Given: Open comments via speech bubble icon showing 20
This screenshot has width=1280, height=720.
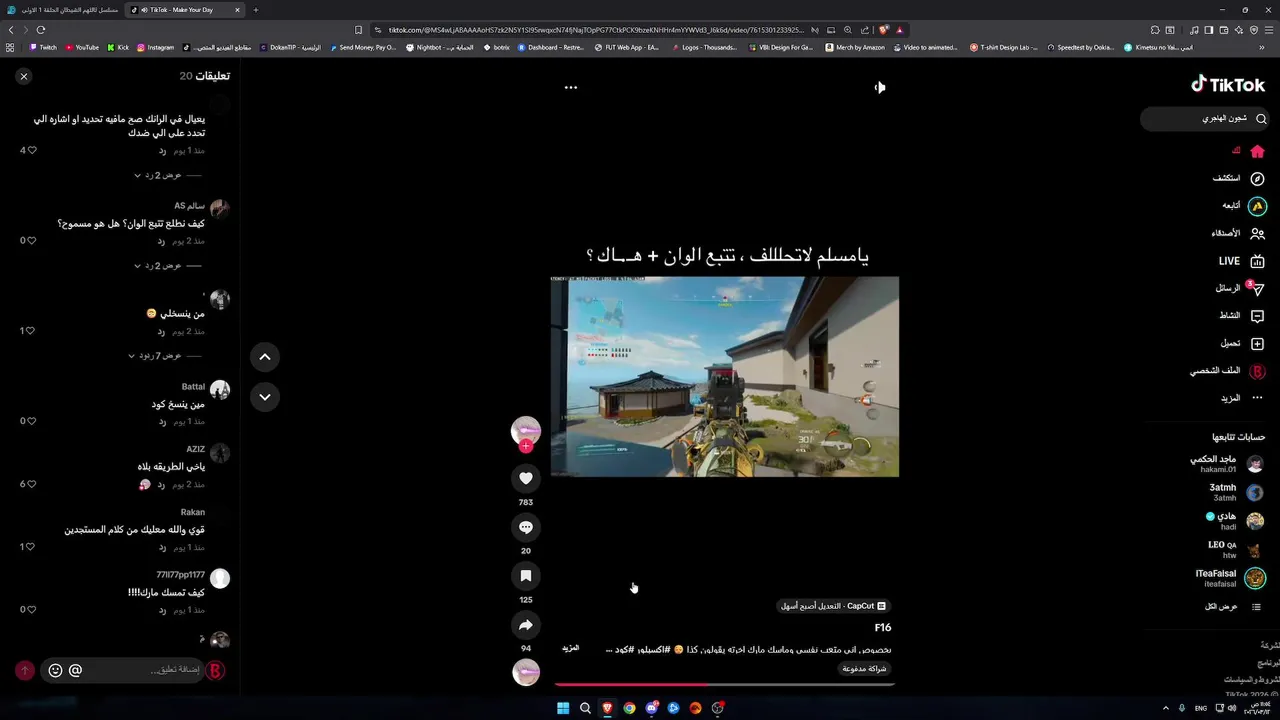Looking at the screenshot, I should pyautogui.click(x=526, y=527).
